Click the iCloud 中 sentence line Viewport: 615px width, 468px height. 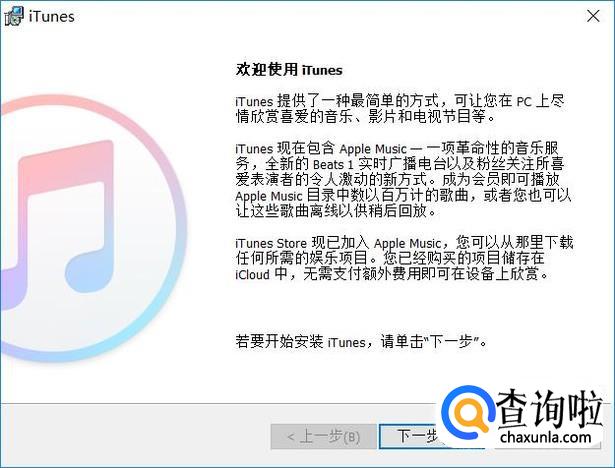(x=391, y=274)
